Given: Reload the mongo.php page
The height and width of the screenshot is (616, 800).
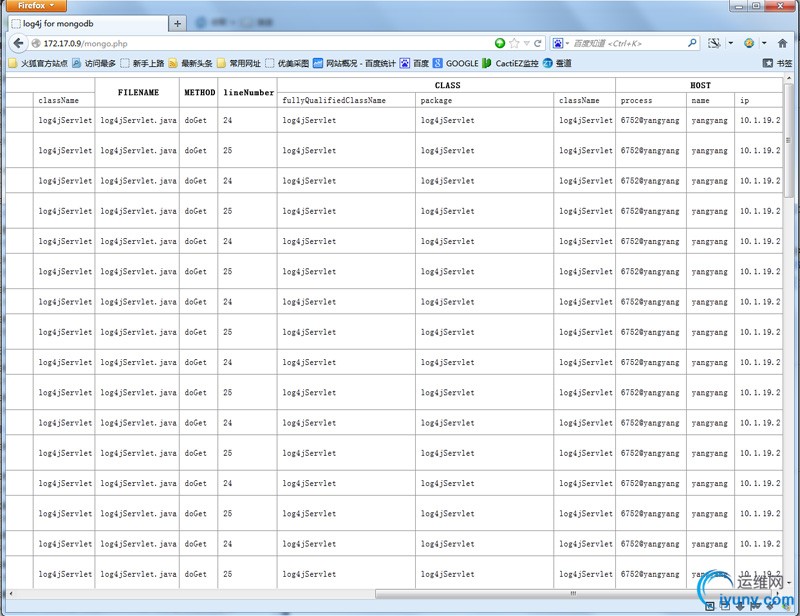Looking at the screenshot, I should click(x=538, y=43).
